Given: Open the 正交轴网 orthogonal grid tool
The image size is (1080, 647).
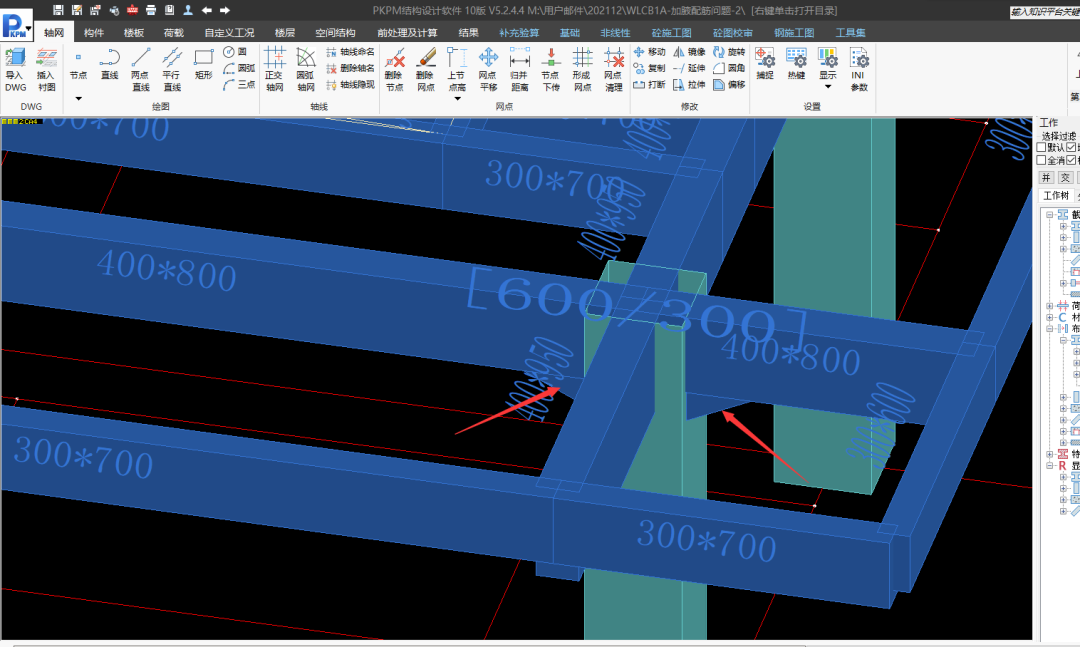Looking at the screenshot, I should (x=274, y=69).
